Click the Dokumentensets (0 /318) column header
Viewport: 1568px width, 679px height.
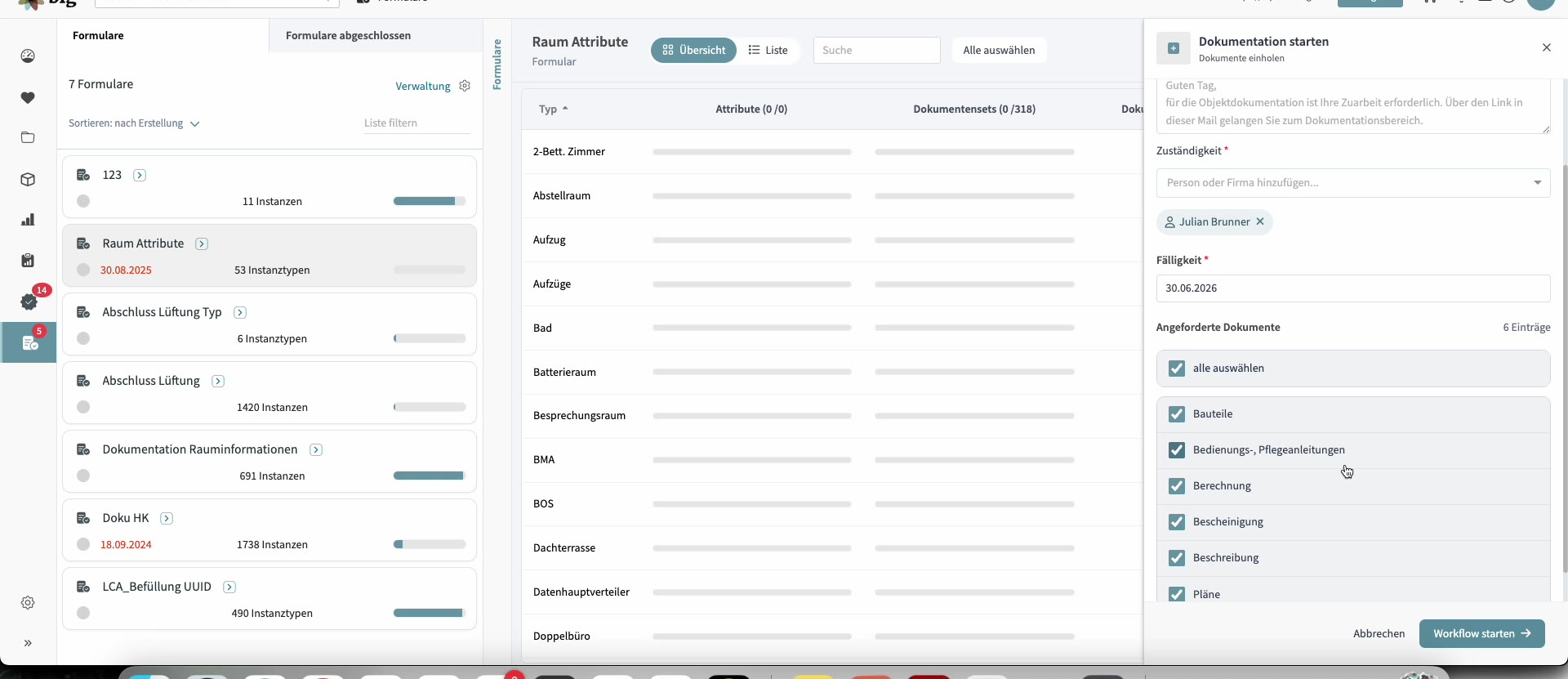coord(974,109)
